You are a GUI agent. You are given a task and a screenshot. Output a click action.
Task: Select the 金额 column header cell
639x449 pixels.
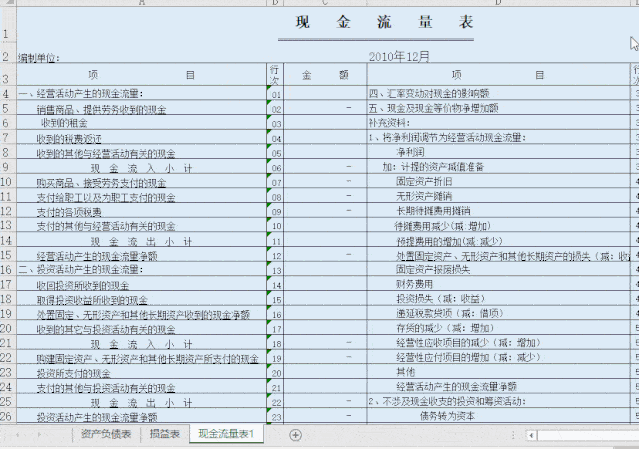325,75
